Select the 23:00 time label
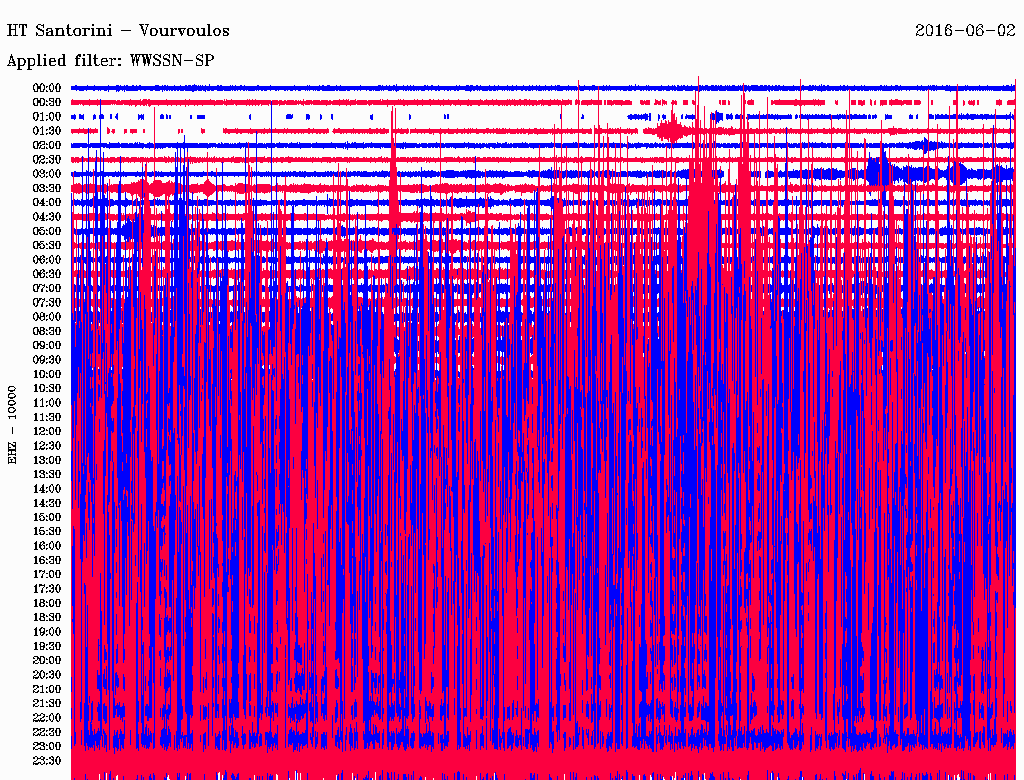 (x=47, y=746)
